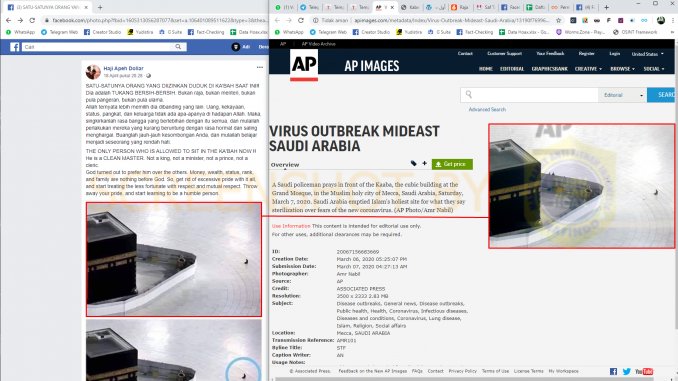Open the Advanced Search link
The width and height of the screenshot is (678, 381).
(x=487, y=109)
